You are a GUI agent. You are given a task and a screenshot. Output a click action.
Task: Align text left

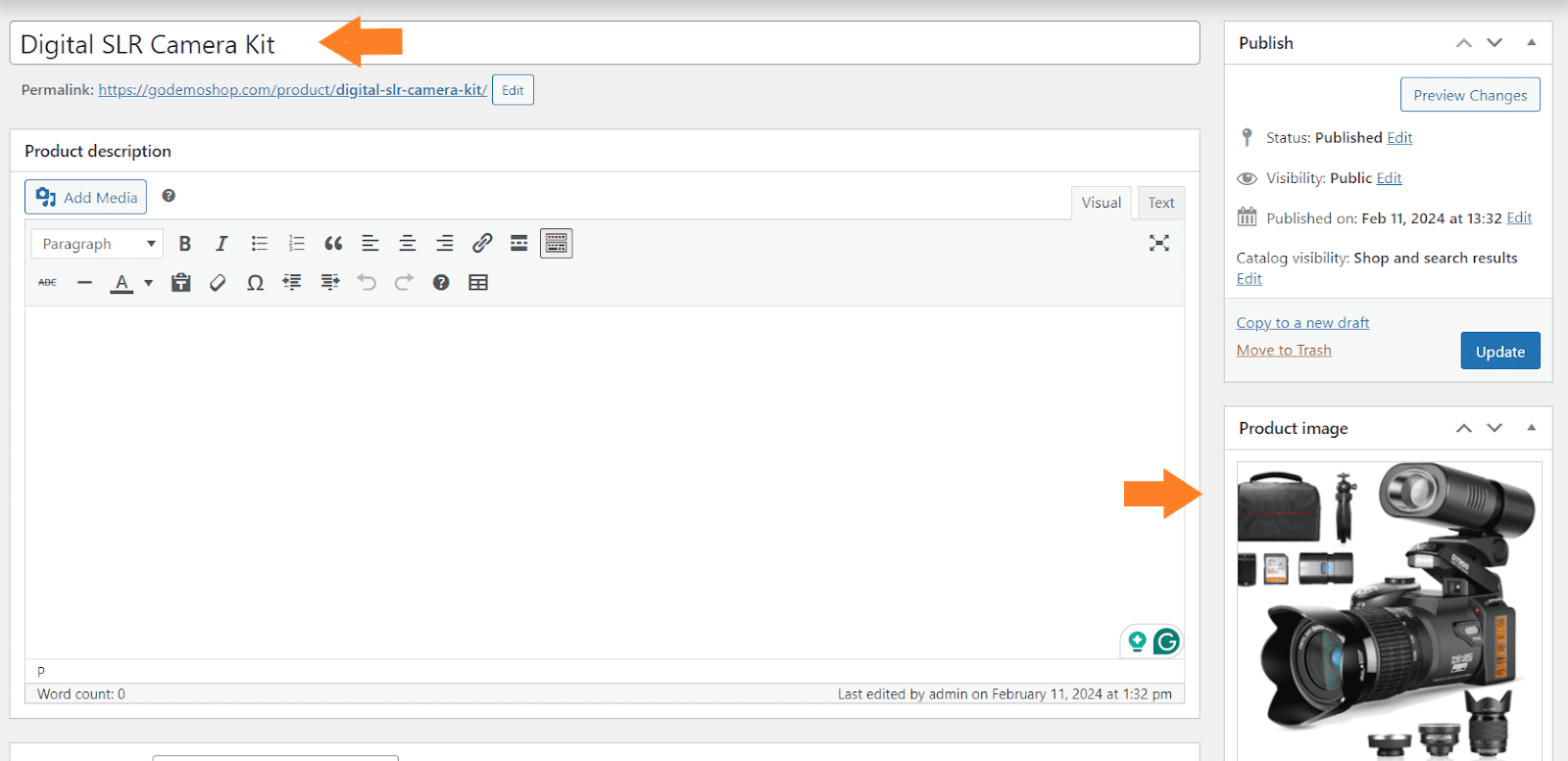click(x=370, y=243)
